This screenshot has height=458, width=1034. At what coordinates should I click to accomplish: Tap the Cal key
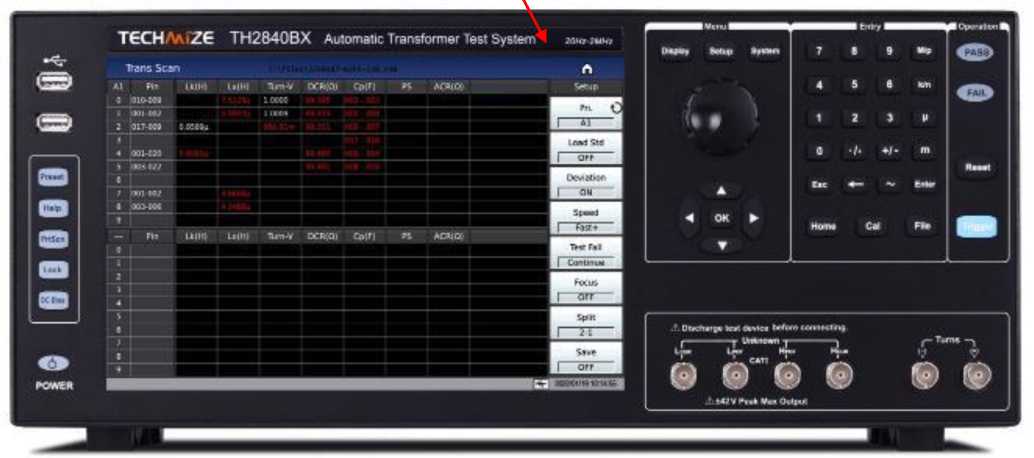(872, 226)
